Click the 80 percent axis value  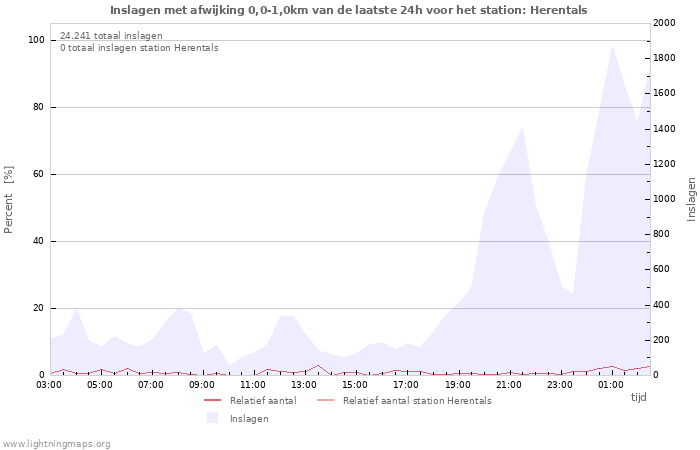(38, 107)
